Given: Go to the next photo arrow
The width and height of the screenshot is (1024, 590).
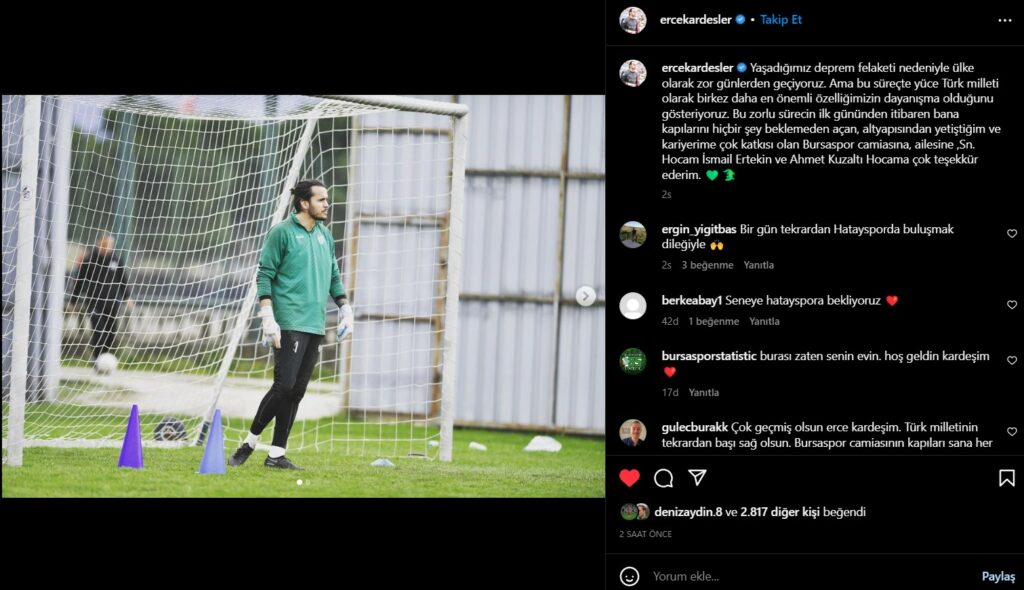Looking at the screenshot, I should coord(586,296).
